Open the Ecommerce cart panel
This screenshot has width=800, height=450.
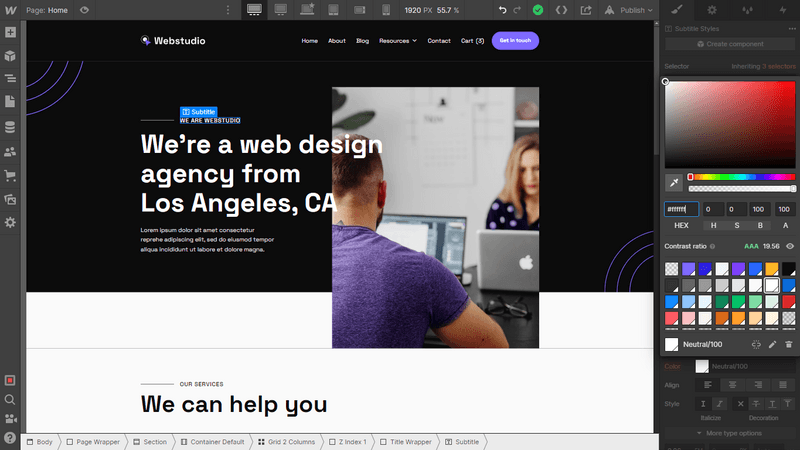(x=10, y=176)
